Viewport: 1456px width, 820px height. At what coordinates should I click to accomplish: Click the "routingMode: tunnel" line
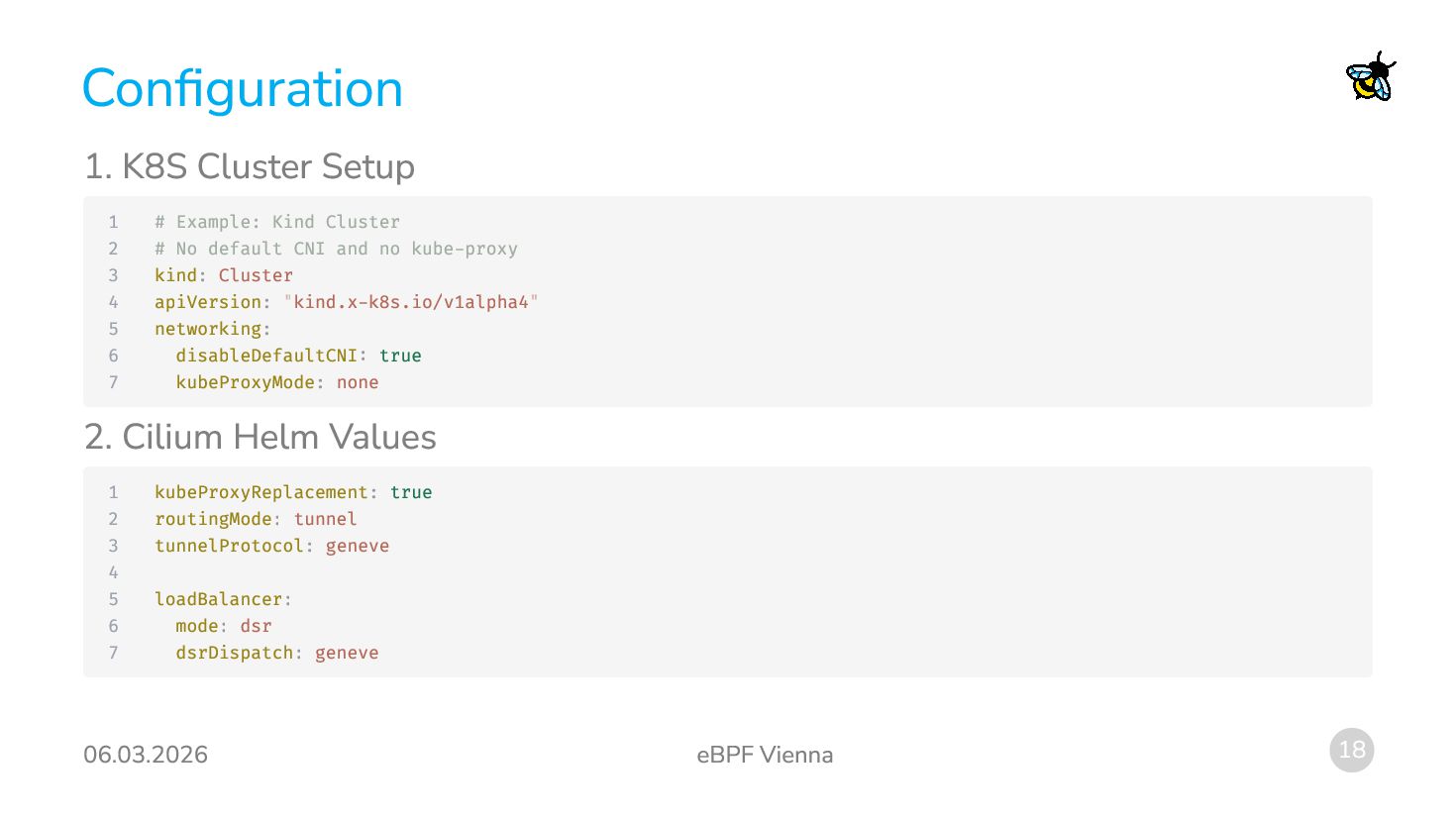[x=256, y=519]
